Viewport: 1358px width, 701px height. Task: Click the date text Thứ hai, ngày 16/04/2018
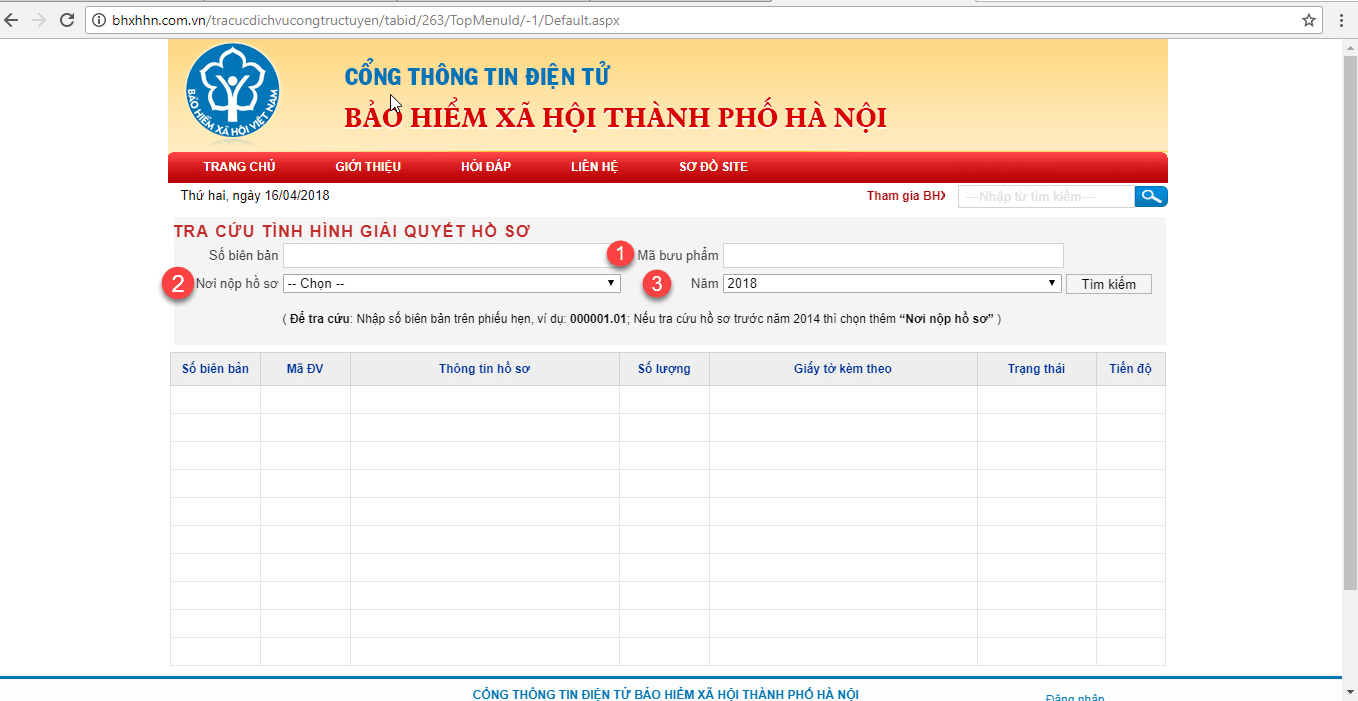coord(255,195)
